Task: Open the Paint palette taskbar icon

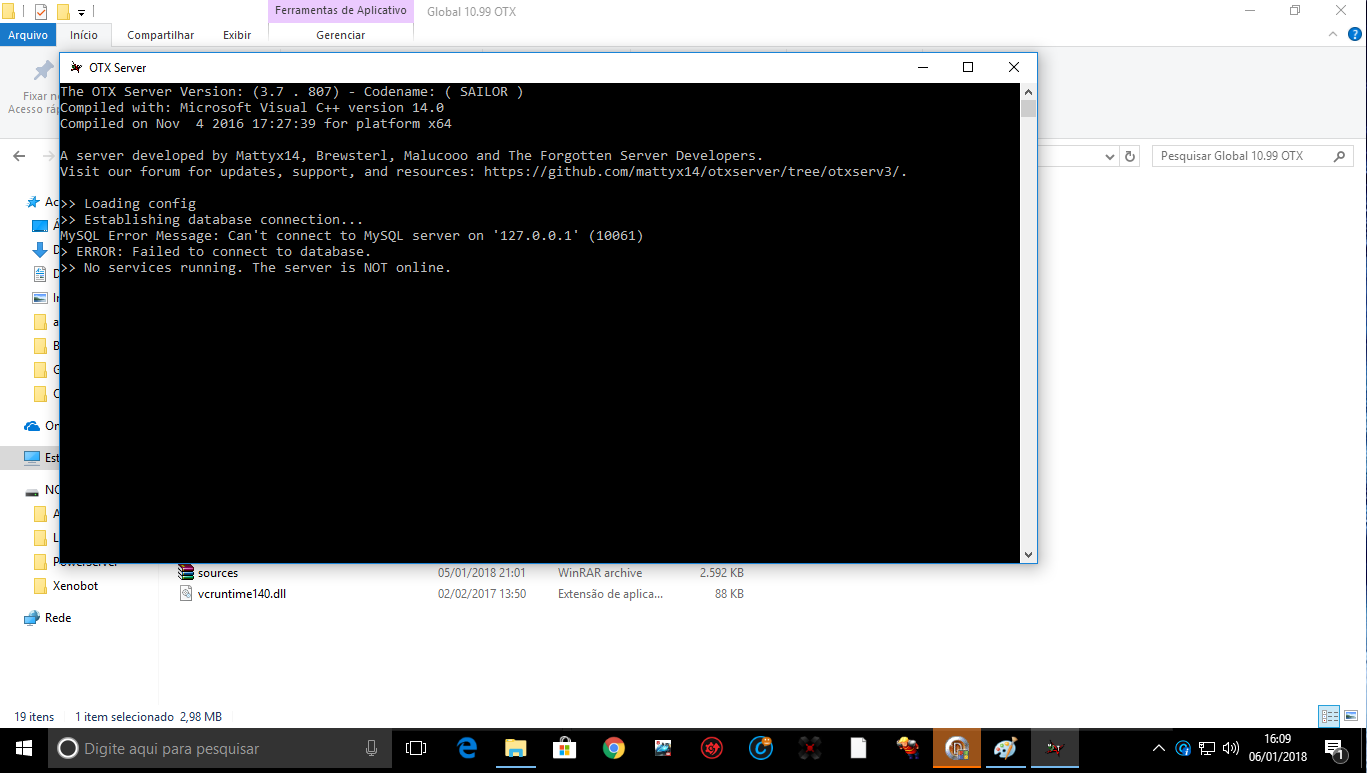Action: click(1005, 748)
